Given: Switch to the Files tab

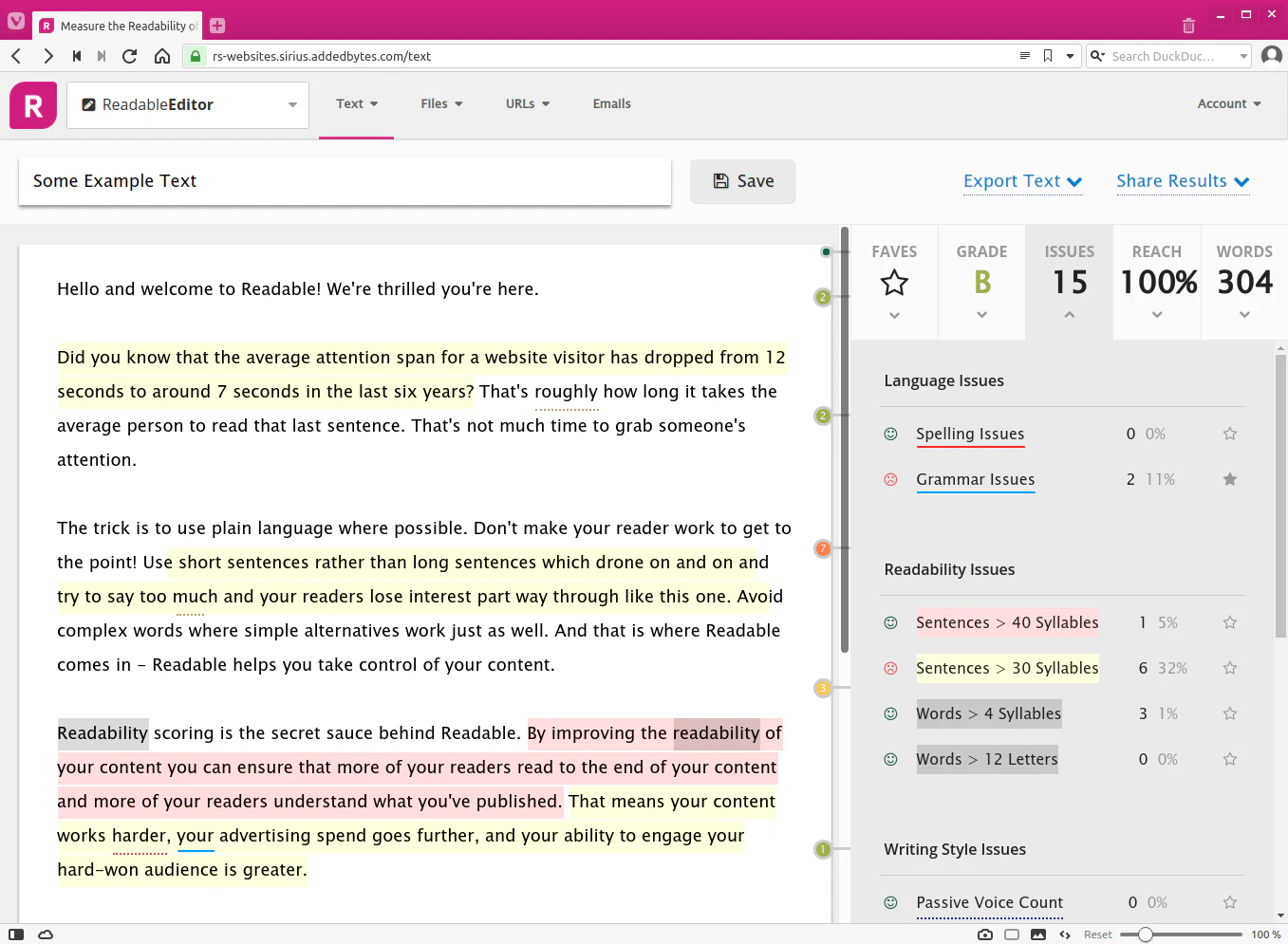Looking at the screenshot, I should click(441, 103).
